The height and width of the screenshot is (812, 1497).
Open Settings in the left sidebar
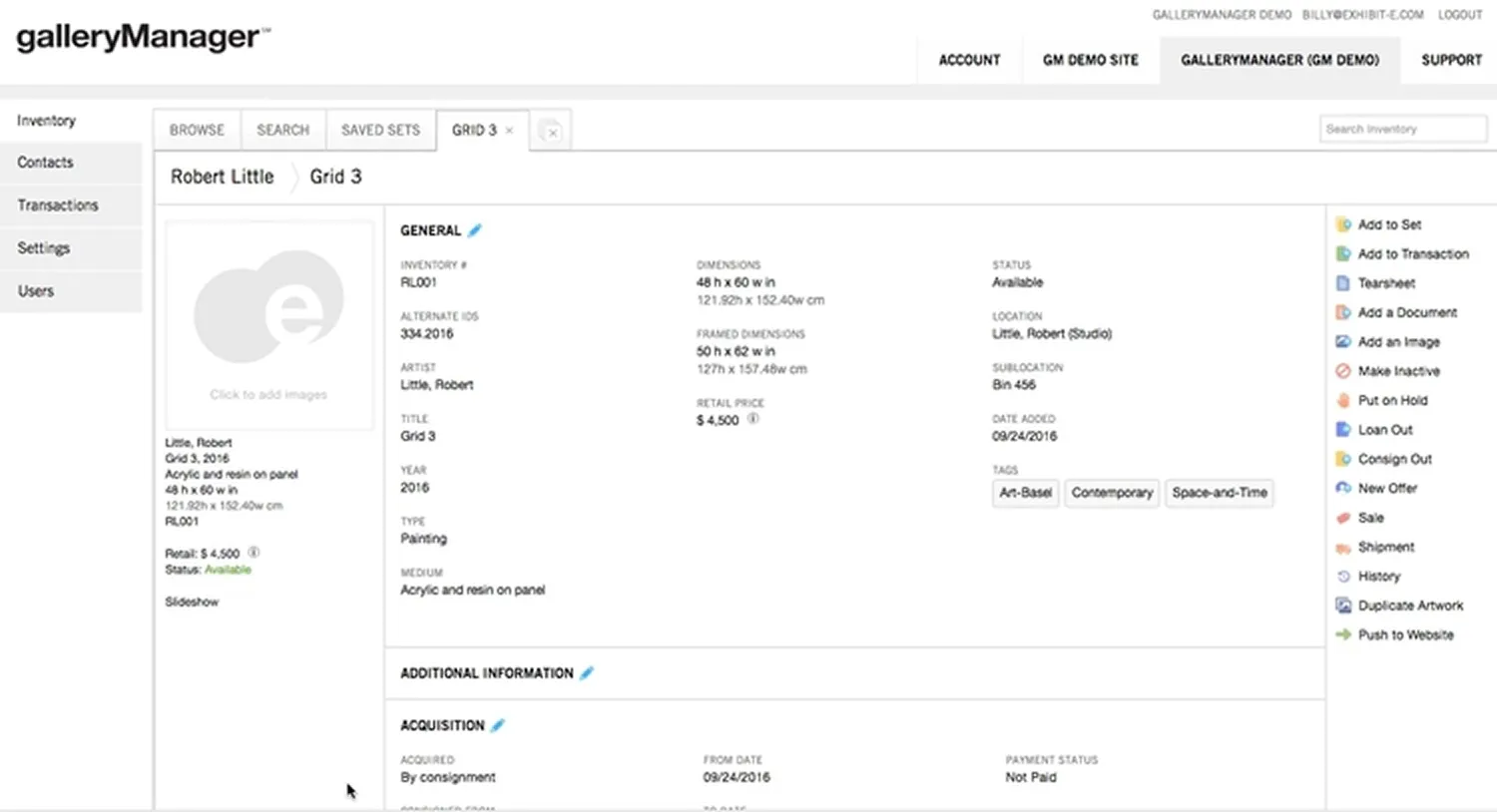pyautogui.click(x=71, y=248)
